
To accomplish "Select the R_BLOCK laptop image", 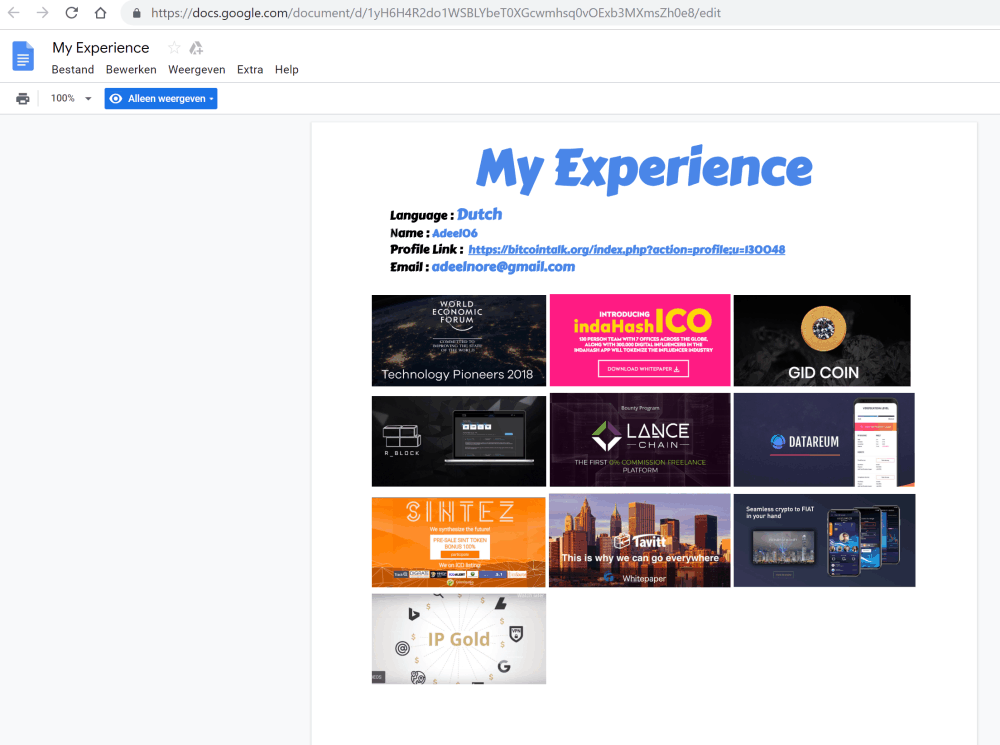I will 459,441.
